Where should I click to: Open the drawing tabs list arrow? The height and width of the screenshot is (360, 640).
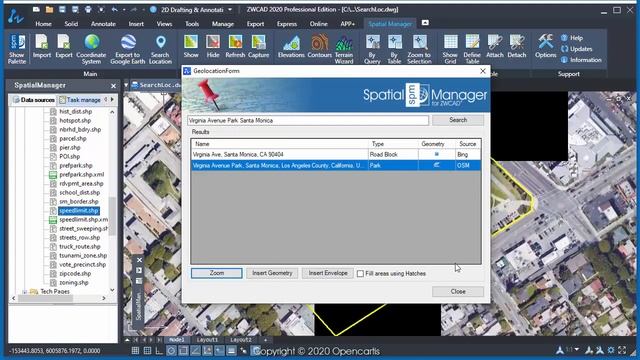(126, 85)
